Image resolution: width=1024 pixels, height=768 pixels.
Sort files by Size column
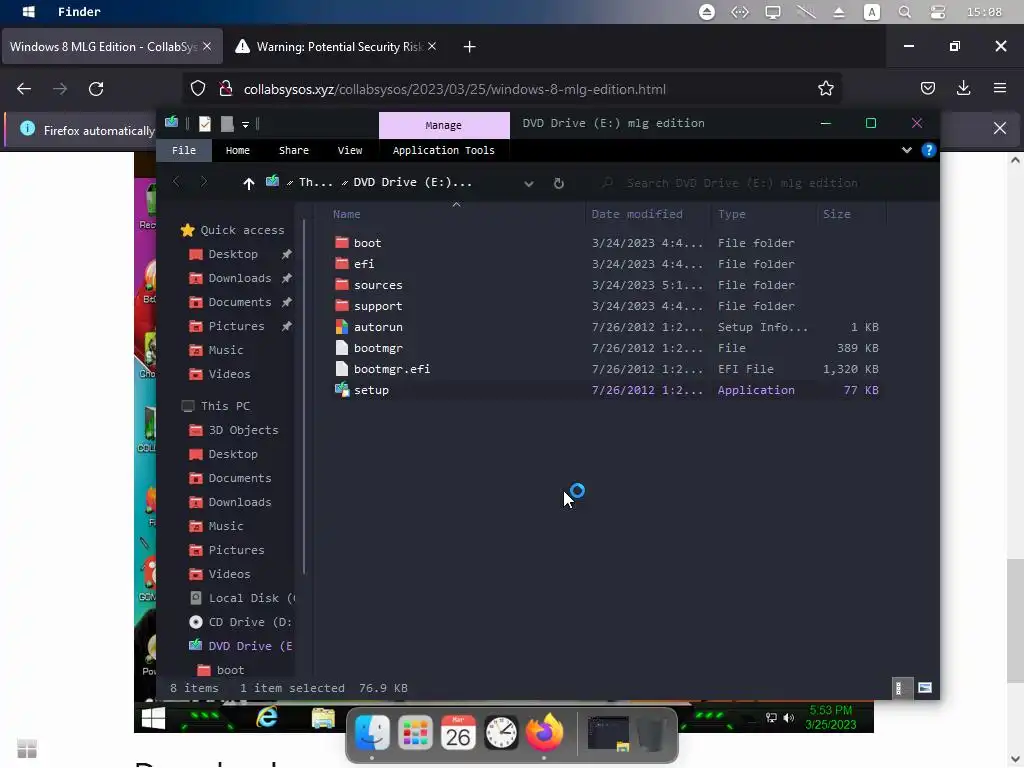[837, 214]
